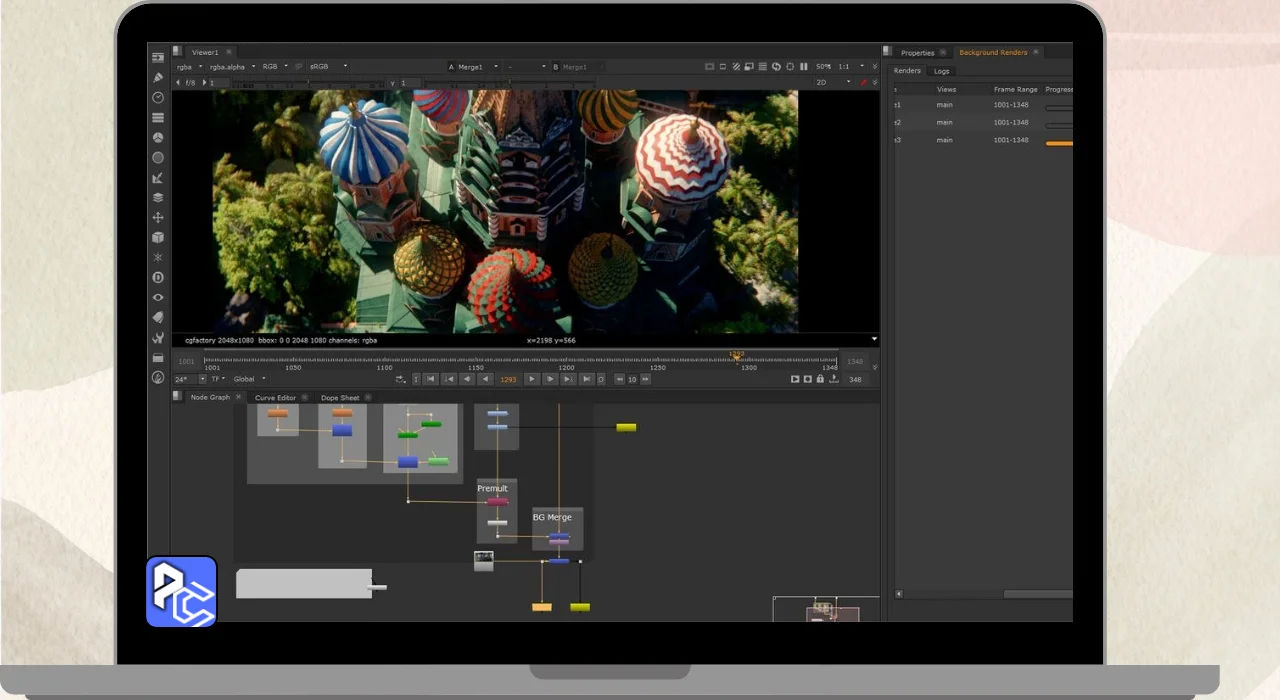
Task: Open the 2D view mode dropdown
Action: [833, 82]
